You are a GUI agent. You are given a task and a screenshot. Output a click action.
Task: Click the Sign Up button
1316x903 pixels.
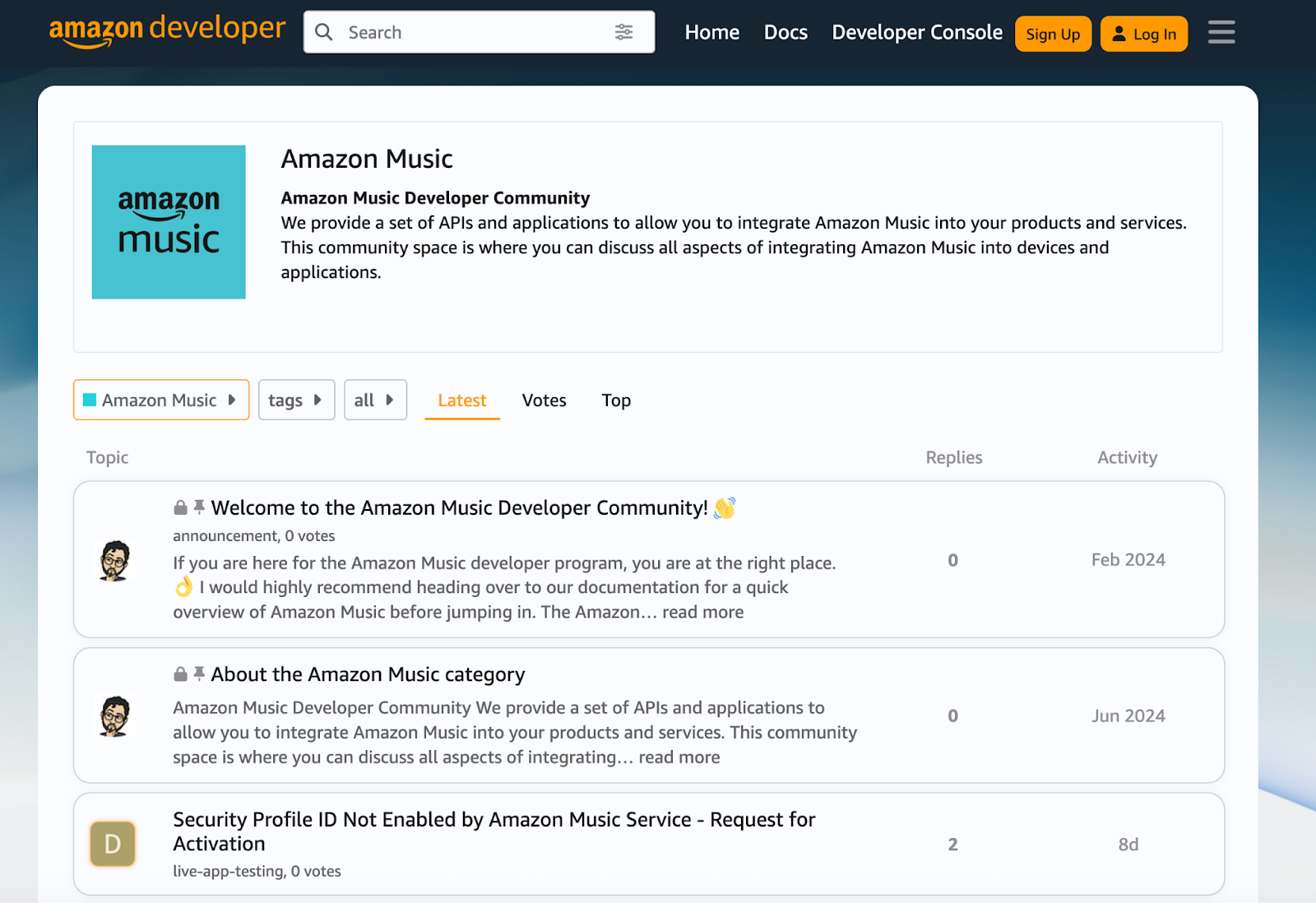click(1053, 34)
